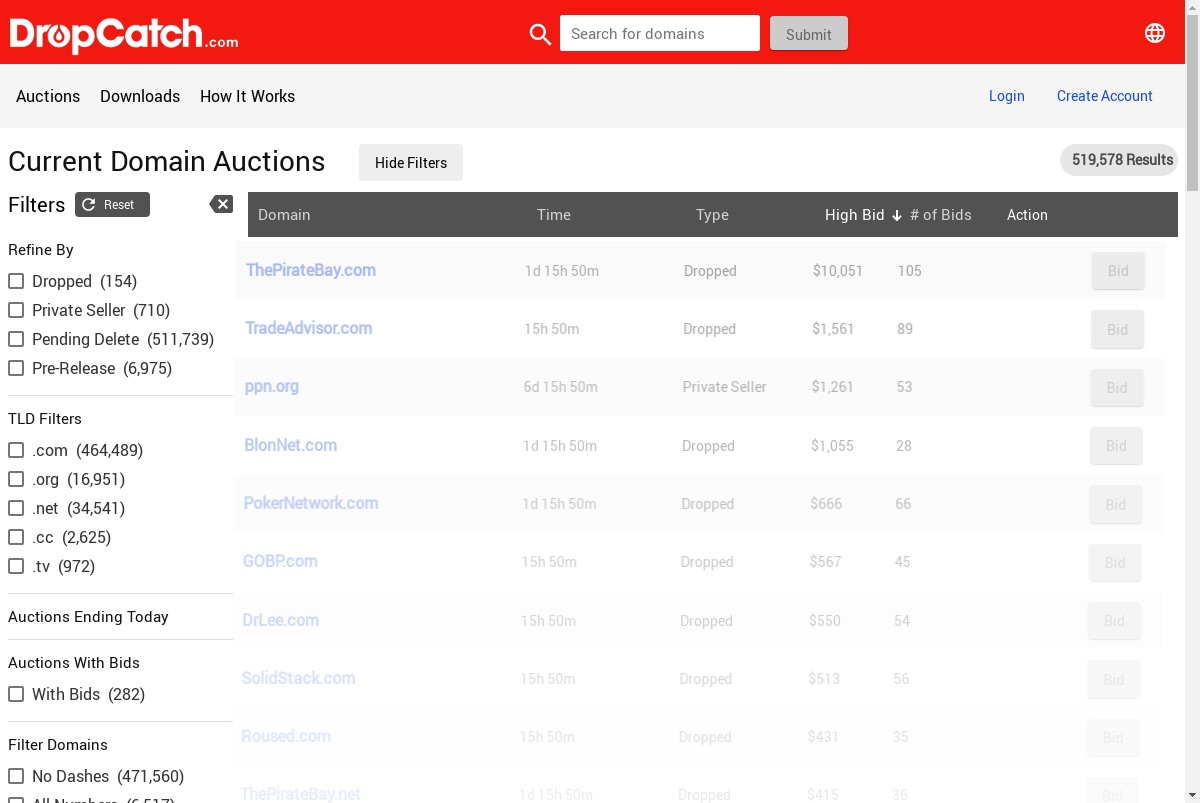Filter by .com TLD
The image size is (1200, 803).
[16, 450]
